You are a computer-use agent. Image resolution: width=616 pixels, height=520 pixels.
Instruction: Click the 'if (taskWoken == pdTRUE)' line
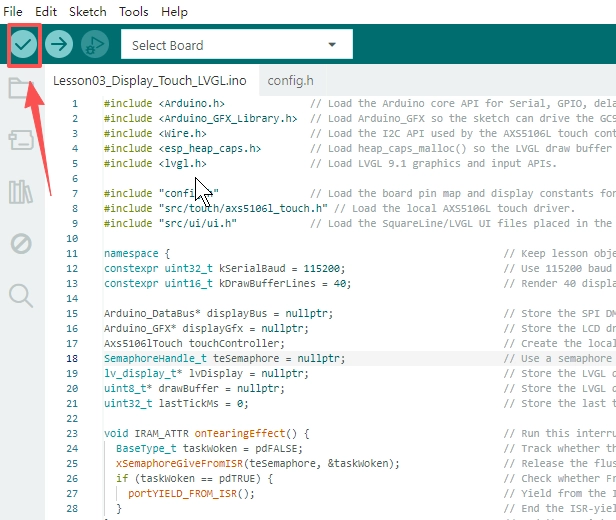click(x=194, y=478)
